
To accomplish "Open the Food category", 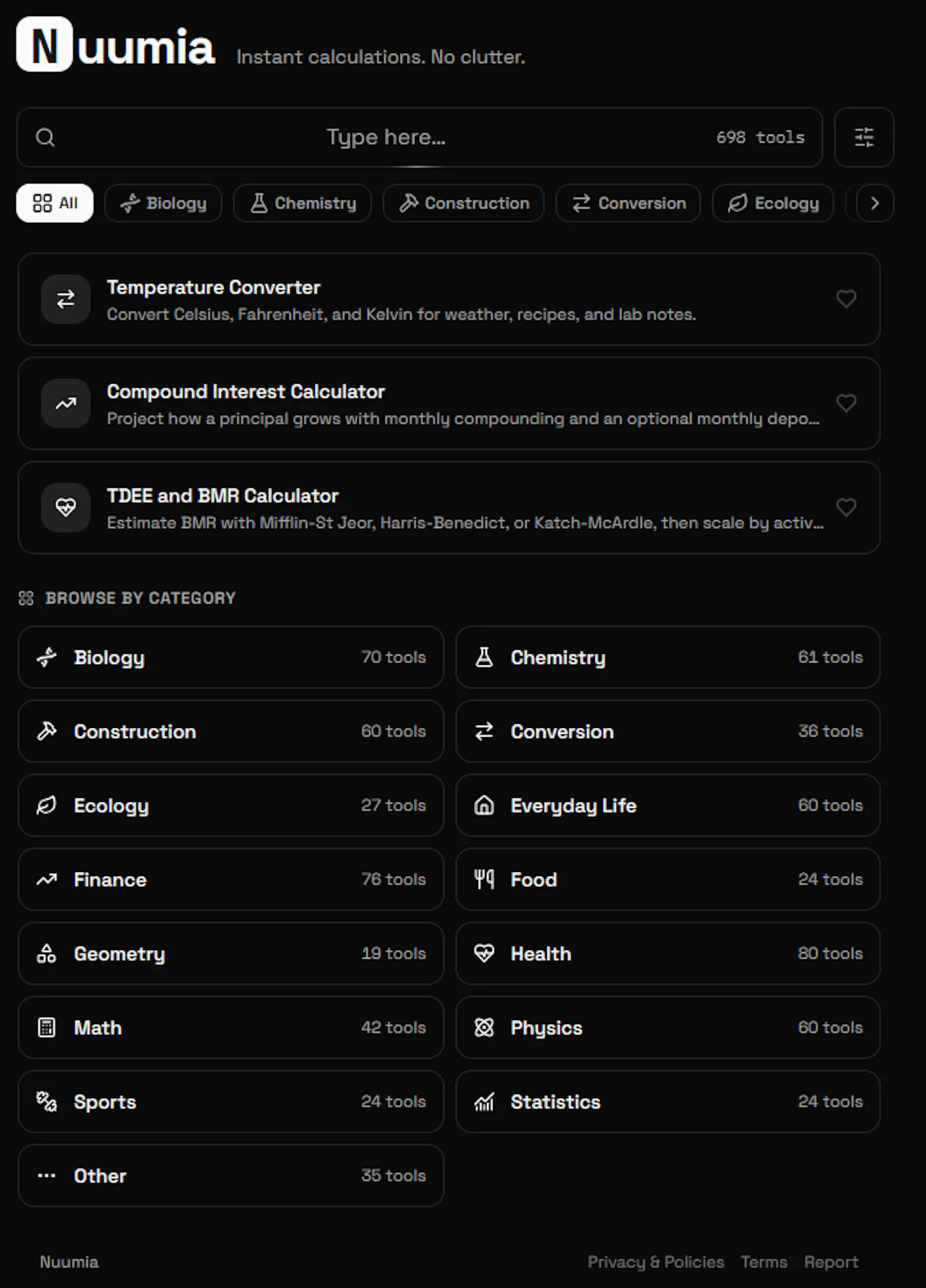I will click(668, 879).
